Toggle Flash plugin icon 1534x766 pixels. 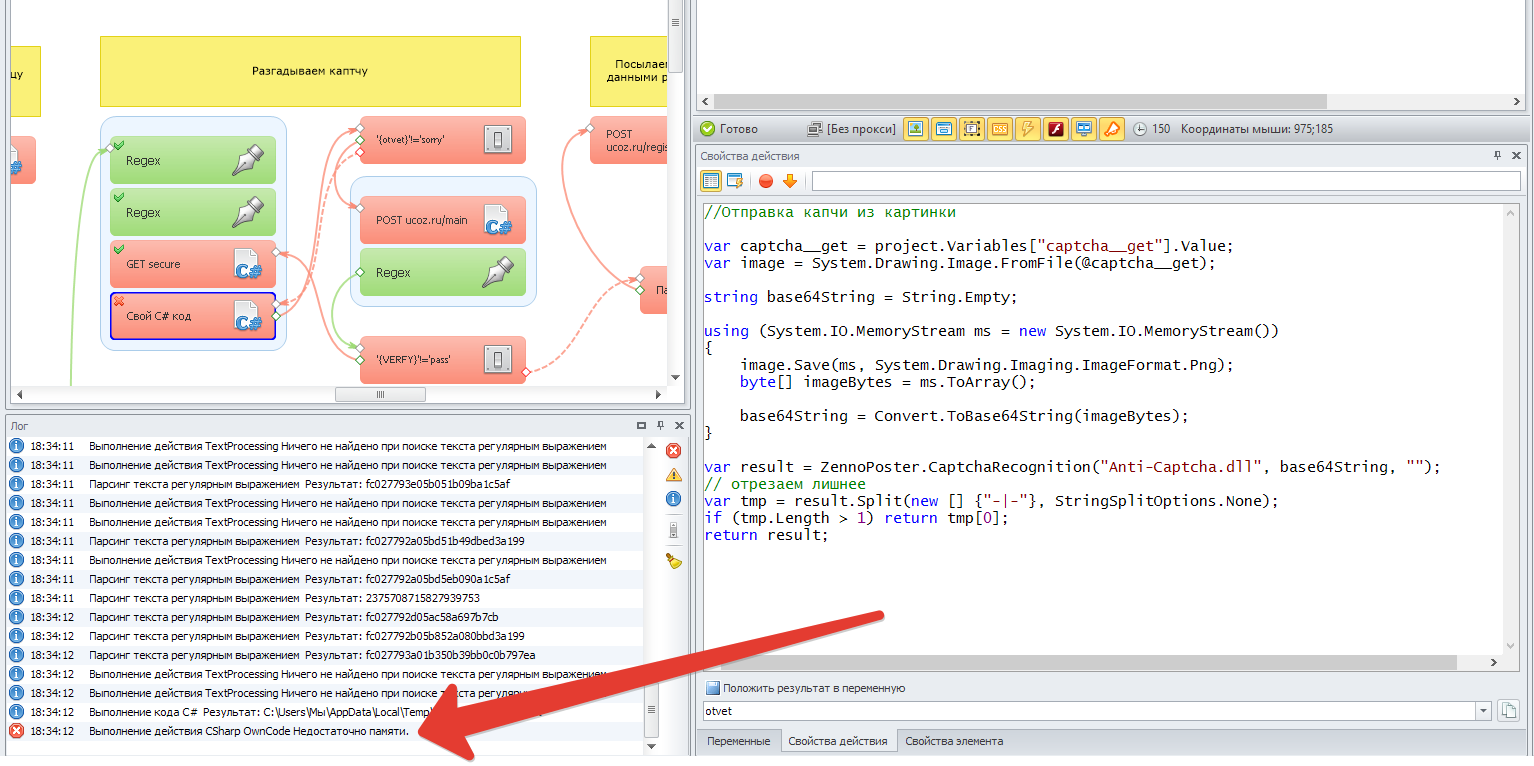click(x=1056, y=129)
